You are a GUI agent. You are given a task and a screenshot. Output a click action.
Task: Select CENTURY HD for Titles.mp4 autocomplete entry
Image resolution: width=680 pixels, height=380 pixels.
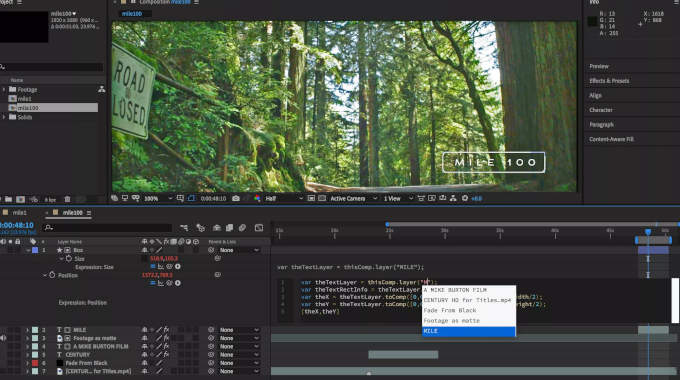tap(469, 300)
